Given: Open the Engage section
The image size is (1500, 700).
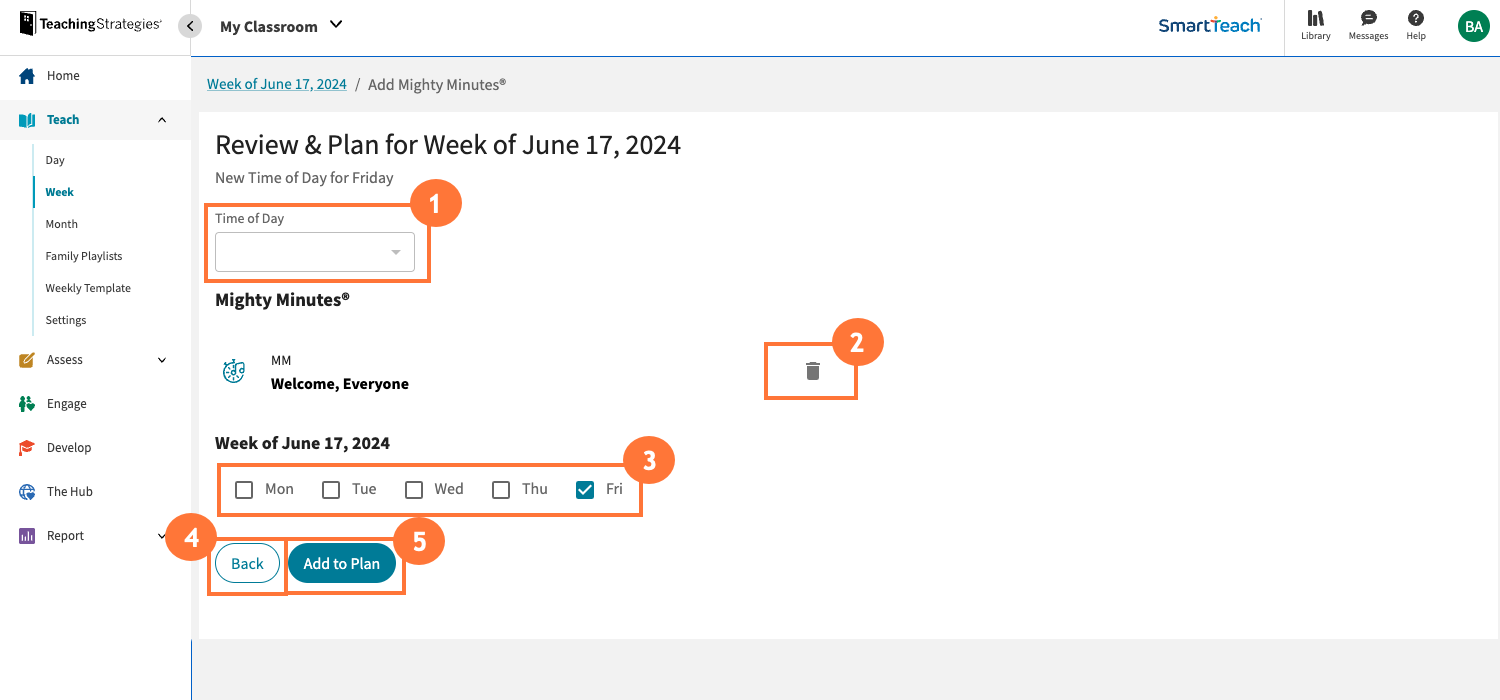Looking at the screenshot, I should pos(65,403).
